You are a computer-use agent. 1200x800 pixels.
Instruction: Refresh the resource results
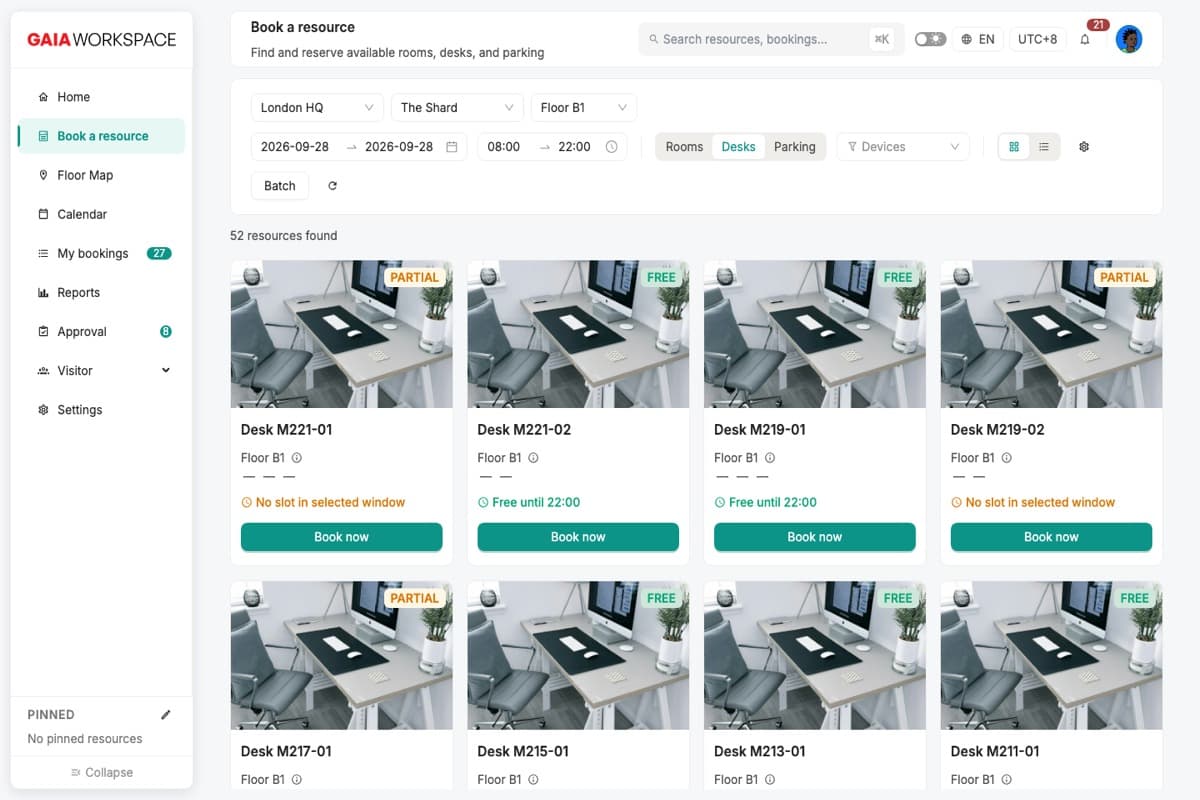tap(333, 186)
